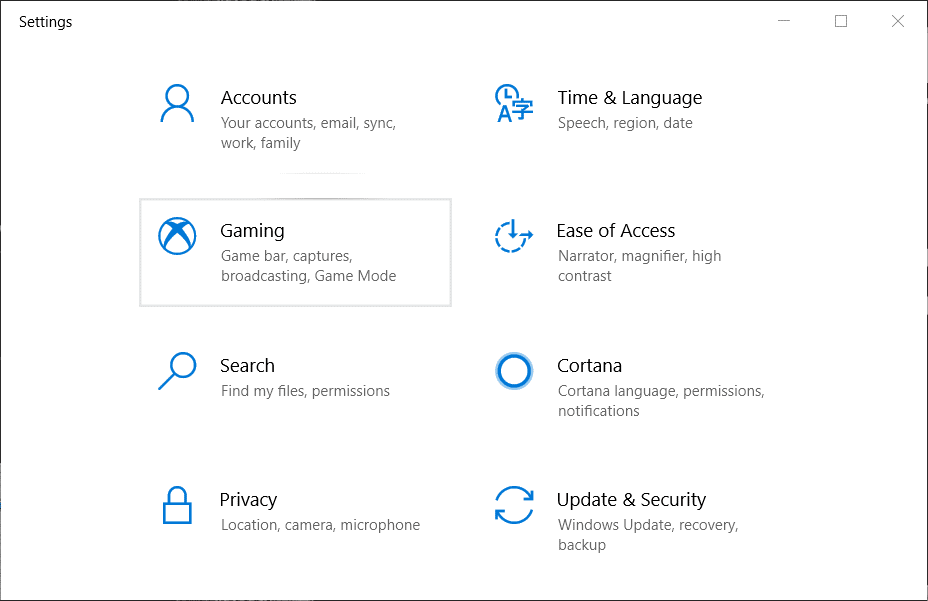
Task: Click the Ease of Access dashed-circle icon
Action: pos(514,237)
